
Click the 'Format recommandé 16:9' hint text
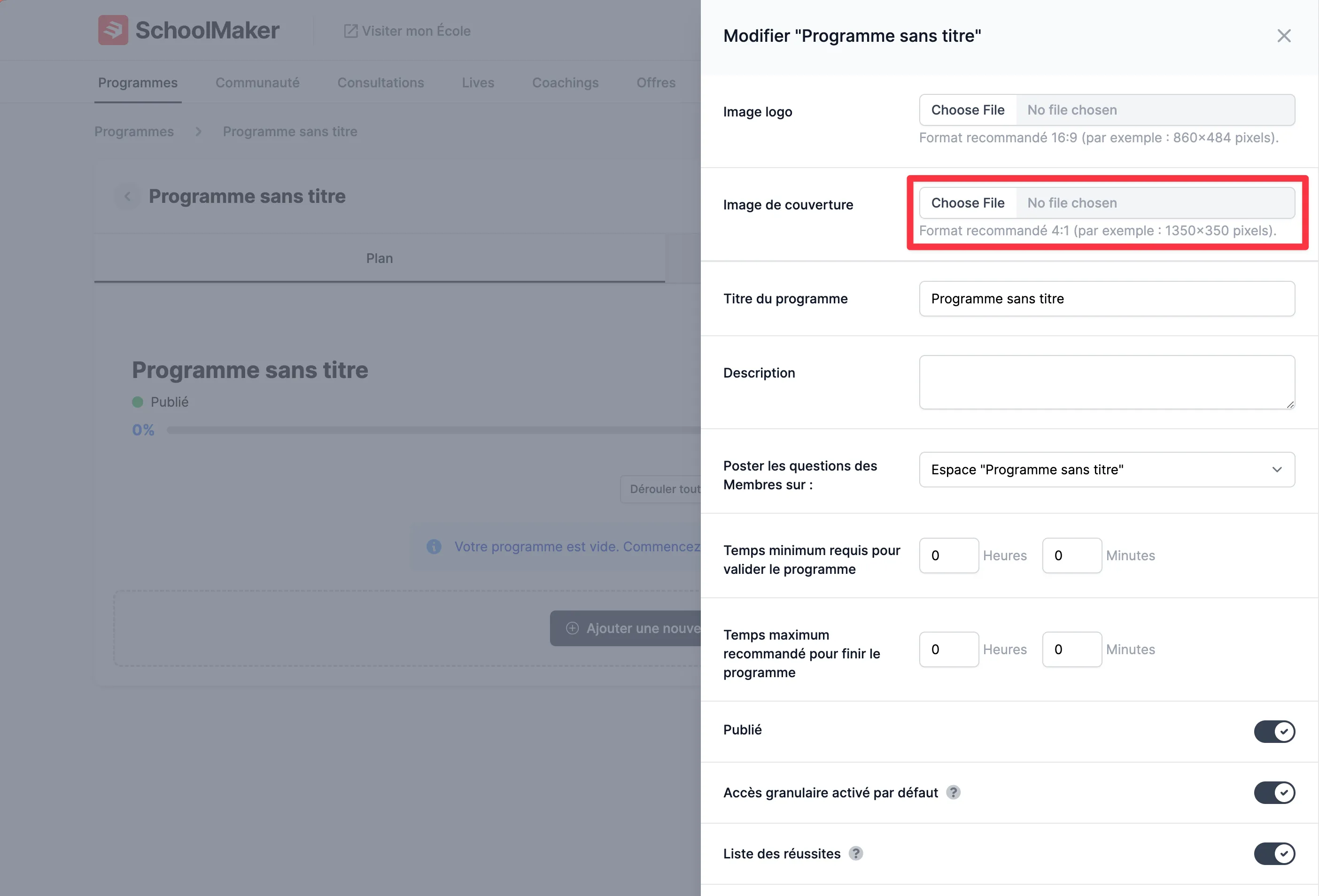[1099, 138]
